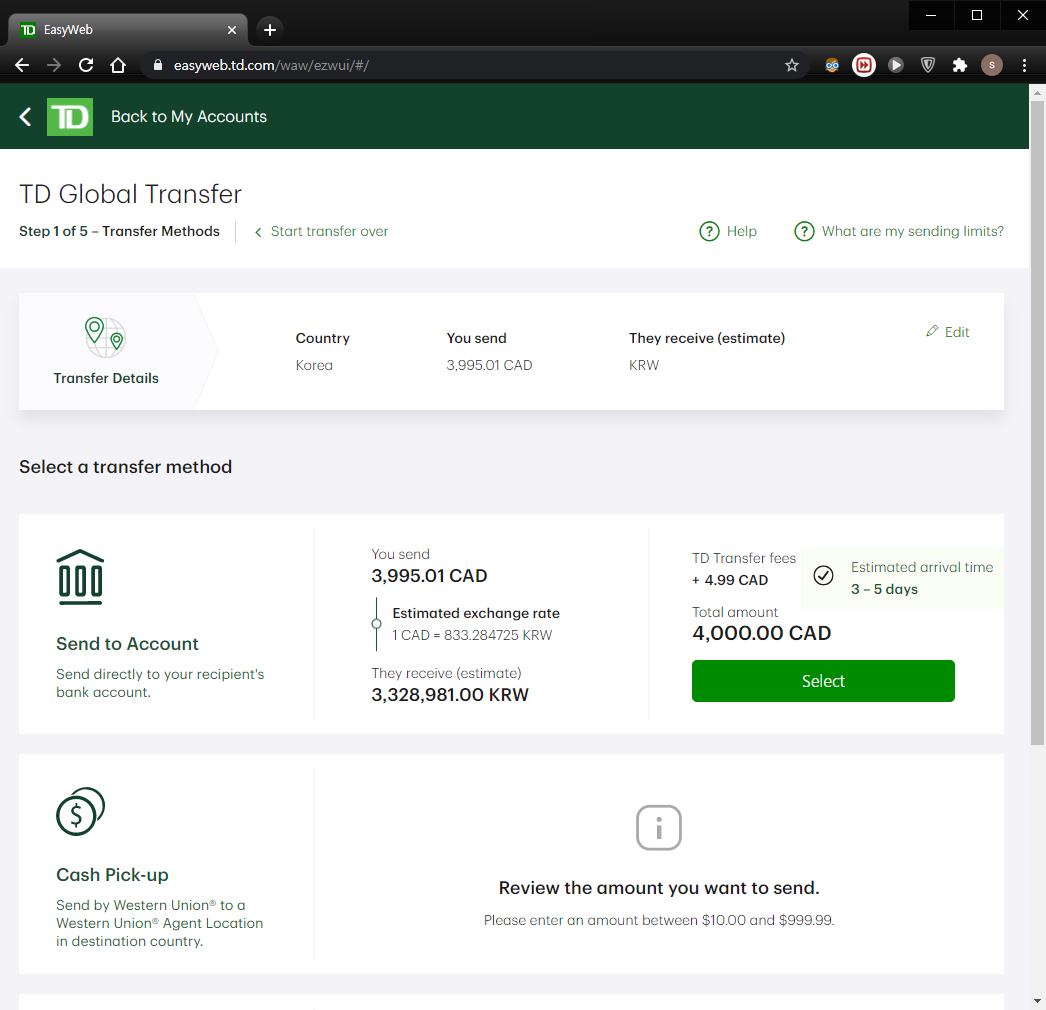Image resolution: width=1046 pixels, height=1010 pixels.
Task: Click Review the amount you want to send
Action: tap(659, 888)
